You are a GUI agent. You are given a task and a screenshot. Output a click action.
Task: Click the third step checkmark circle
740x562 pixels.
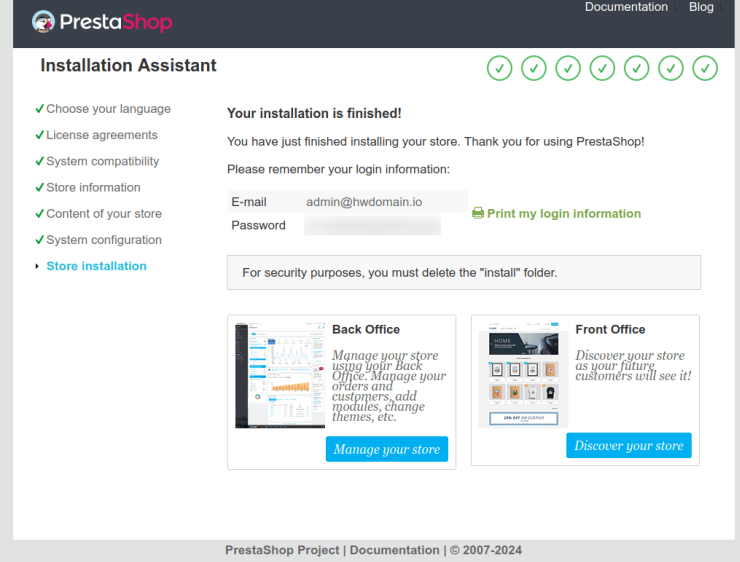point(568,68)
